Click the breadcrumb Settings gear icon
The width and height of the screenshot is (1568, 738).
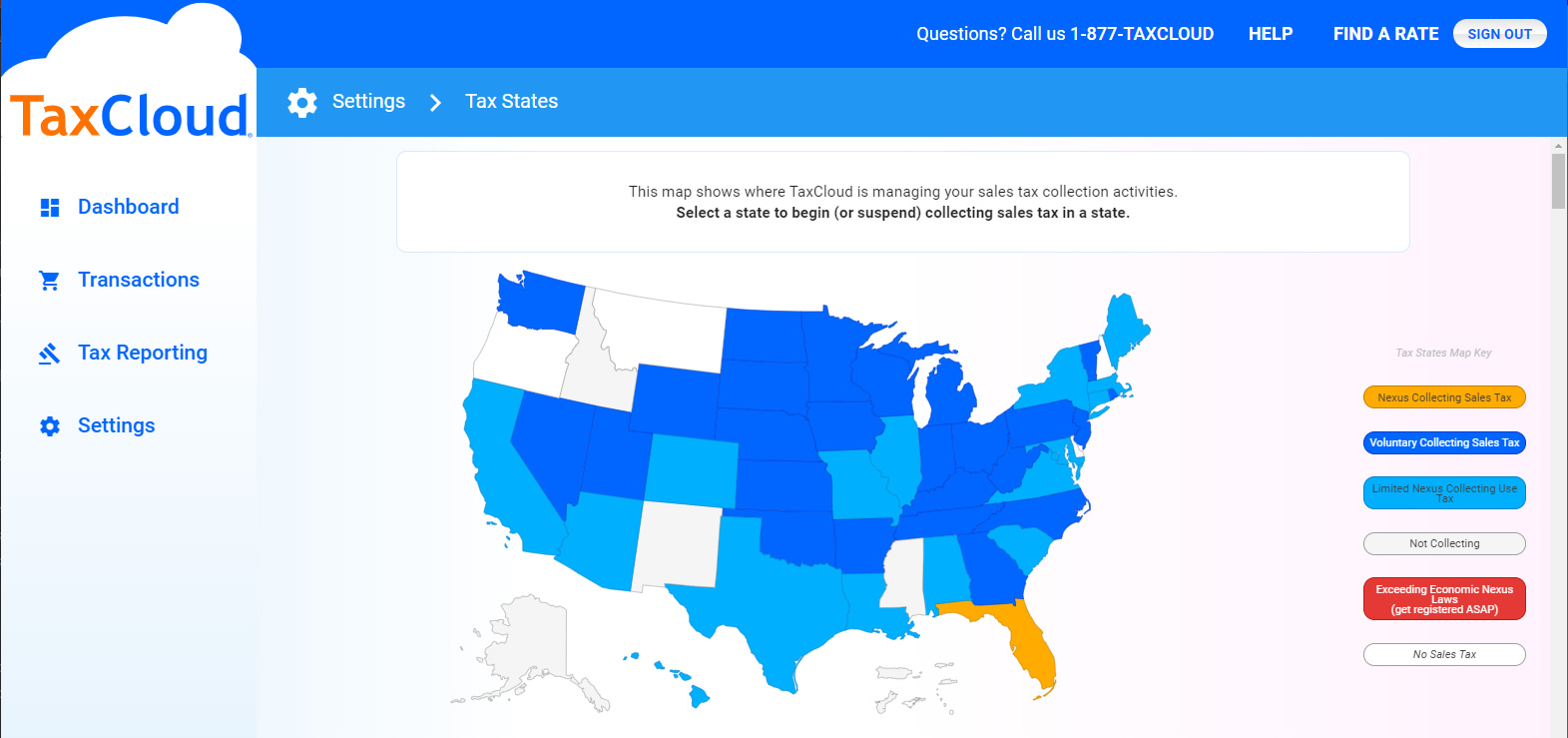pyautogui.click(x=302, y=102)
